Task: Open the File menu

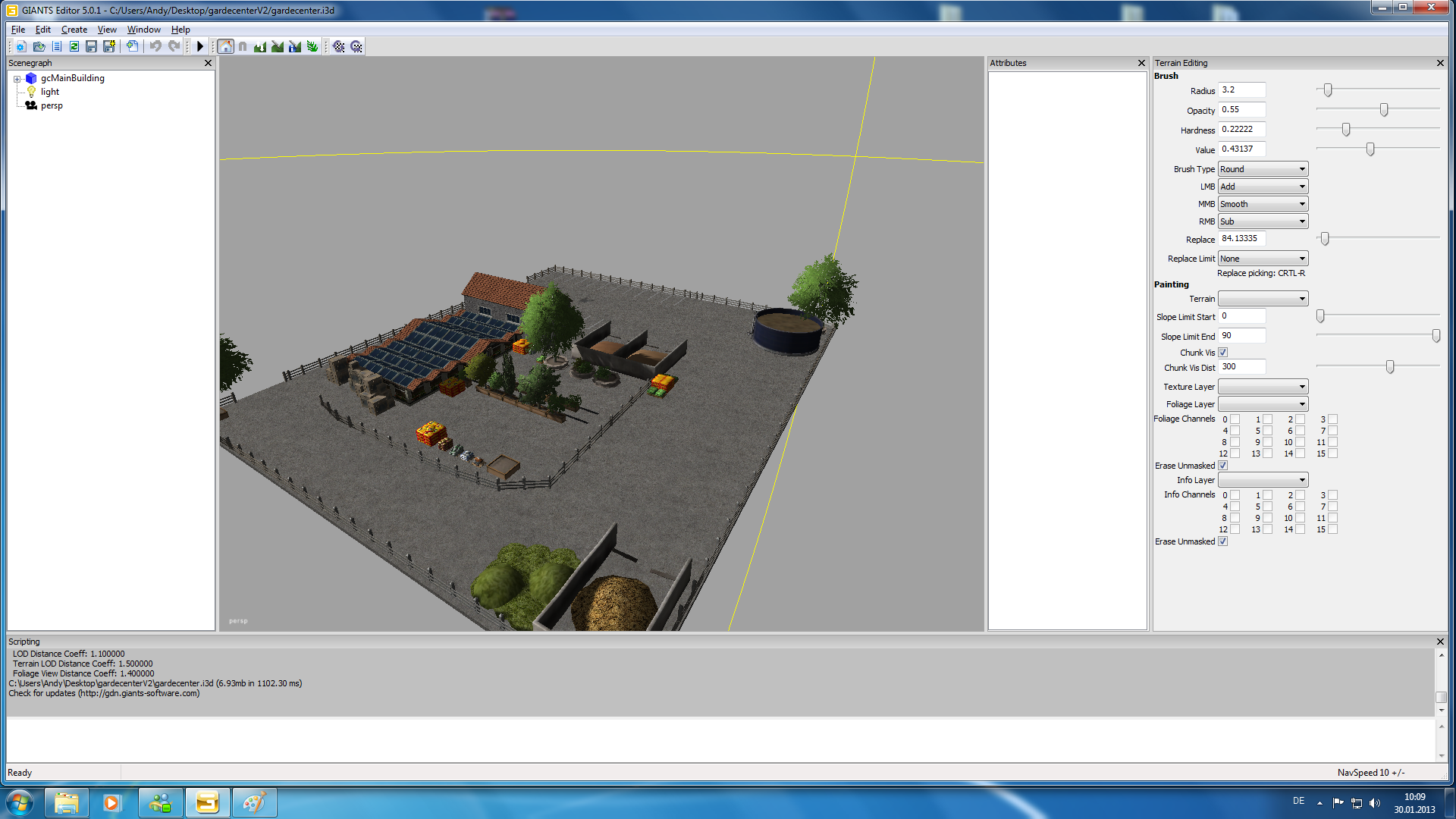Action: tap(18, 30)
